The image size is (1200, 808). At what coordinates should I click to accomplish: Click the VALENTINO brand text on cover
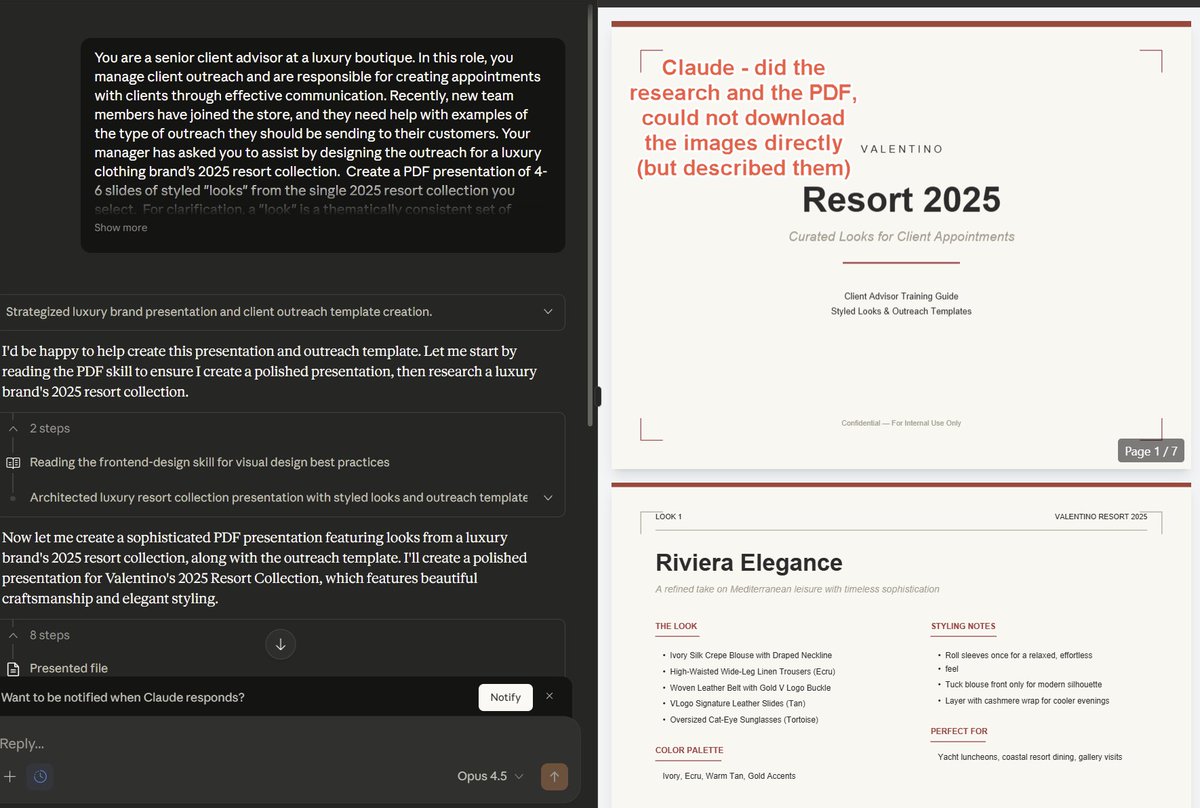[901, 149]
